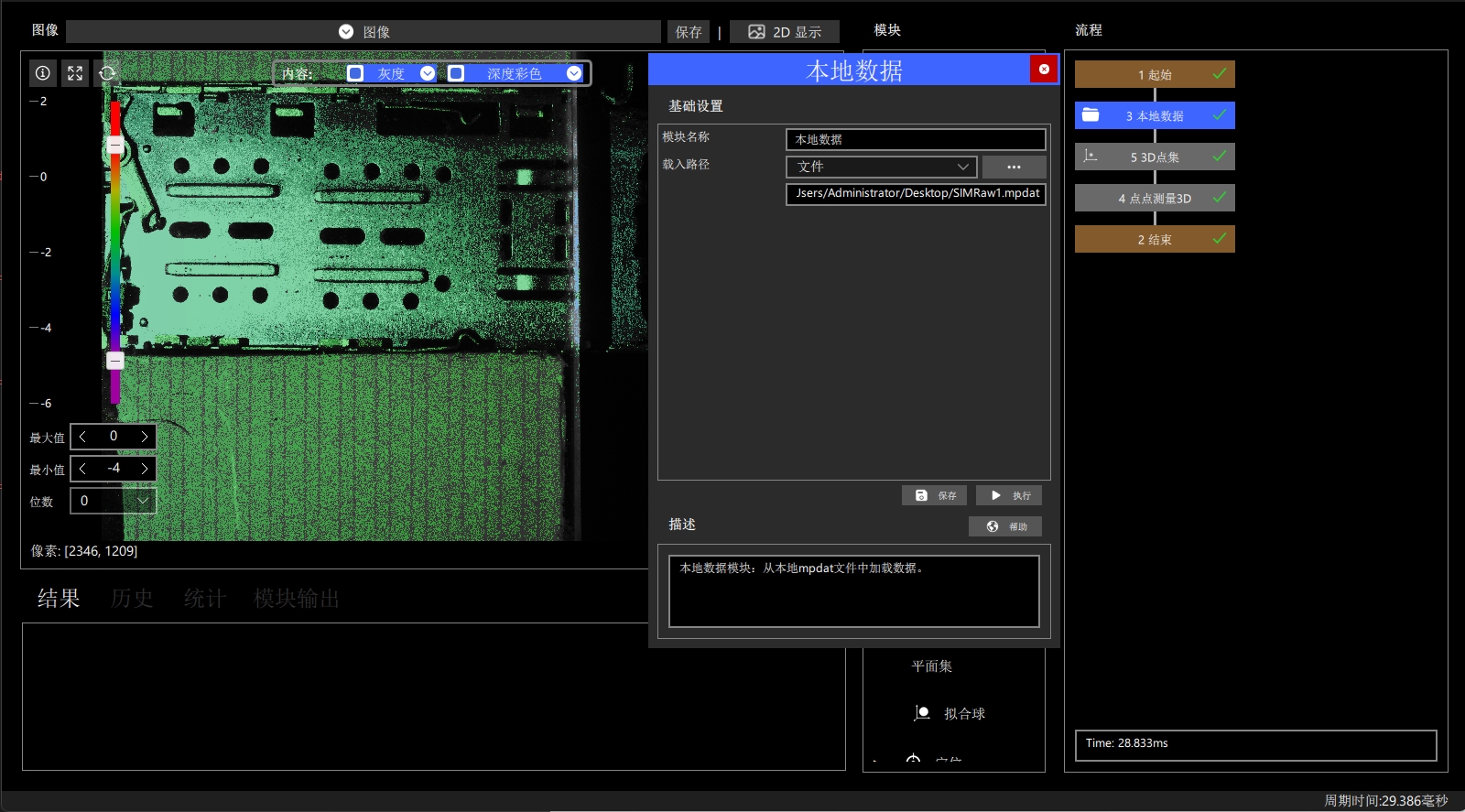The image size is (1465, 812).
Task: Increase the 最大值 value with right arrow
Action: click(145, 437)
